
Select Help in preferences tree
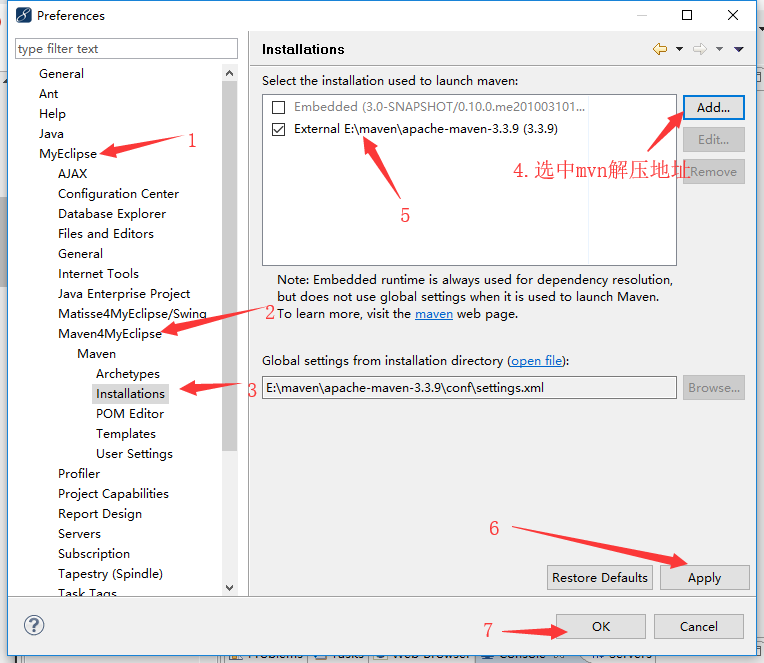52,114
